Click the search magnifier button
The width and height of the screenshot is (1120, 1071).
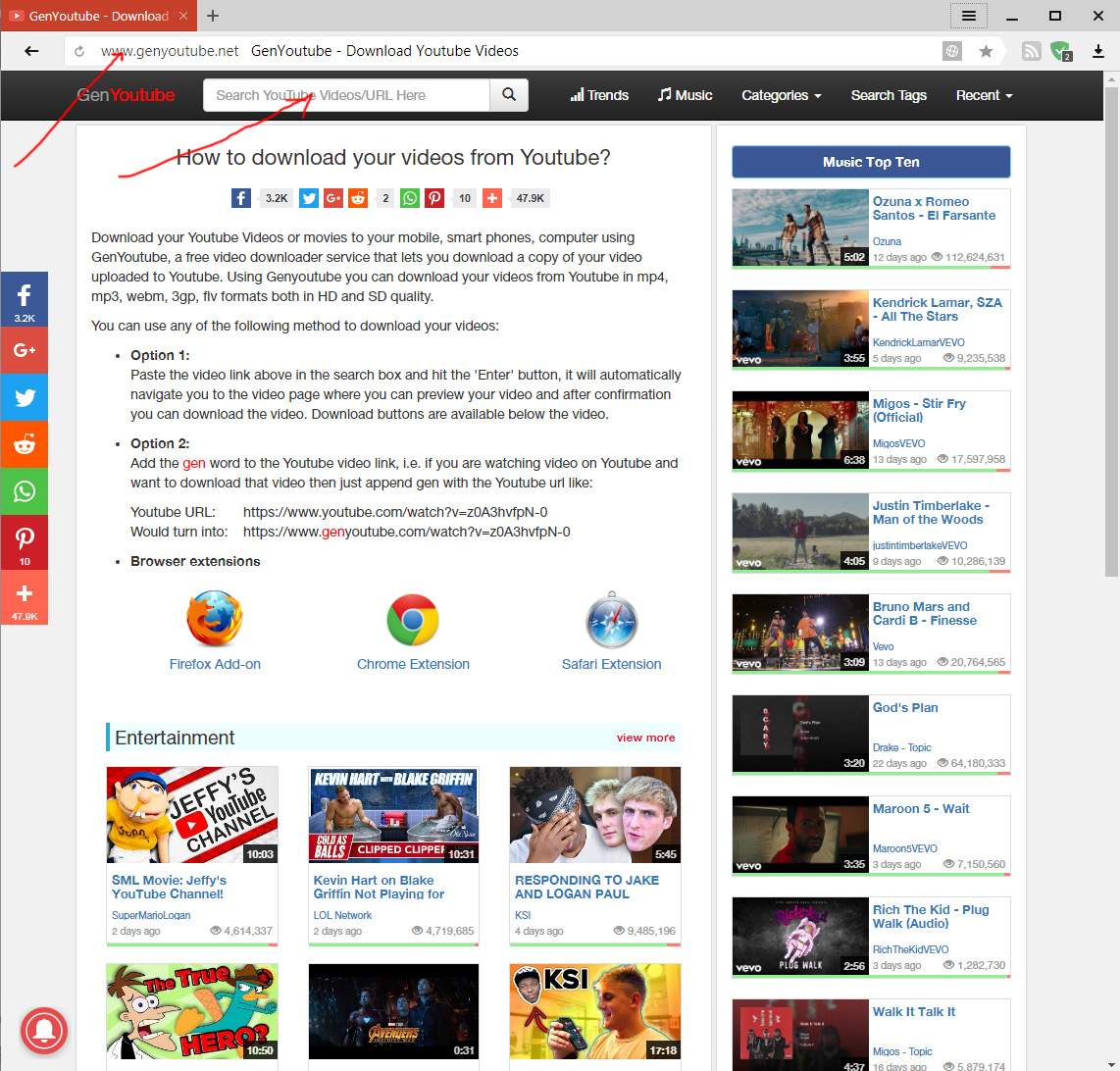pos(508,95)
